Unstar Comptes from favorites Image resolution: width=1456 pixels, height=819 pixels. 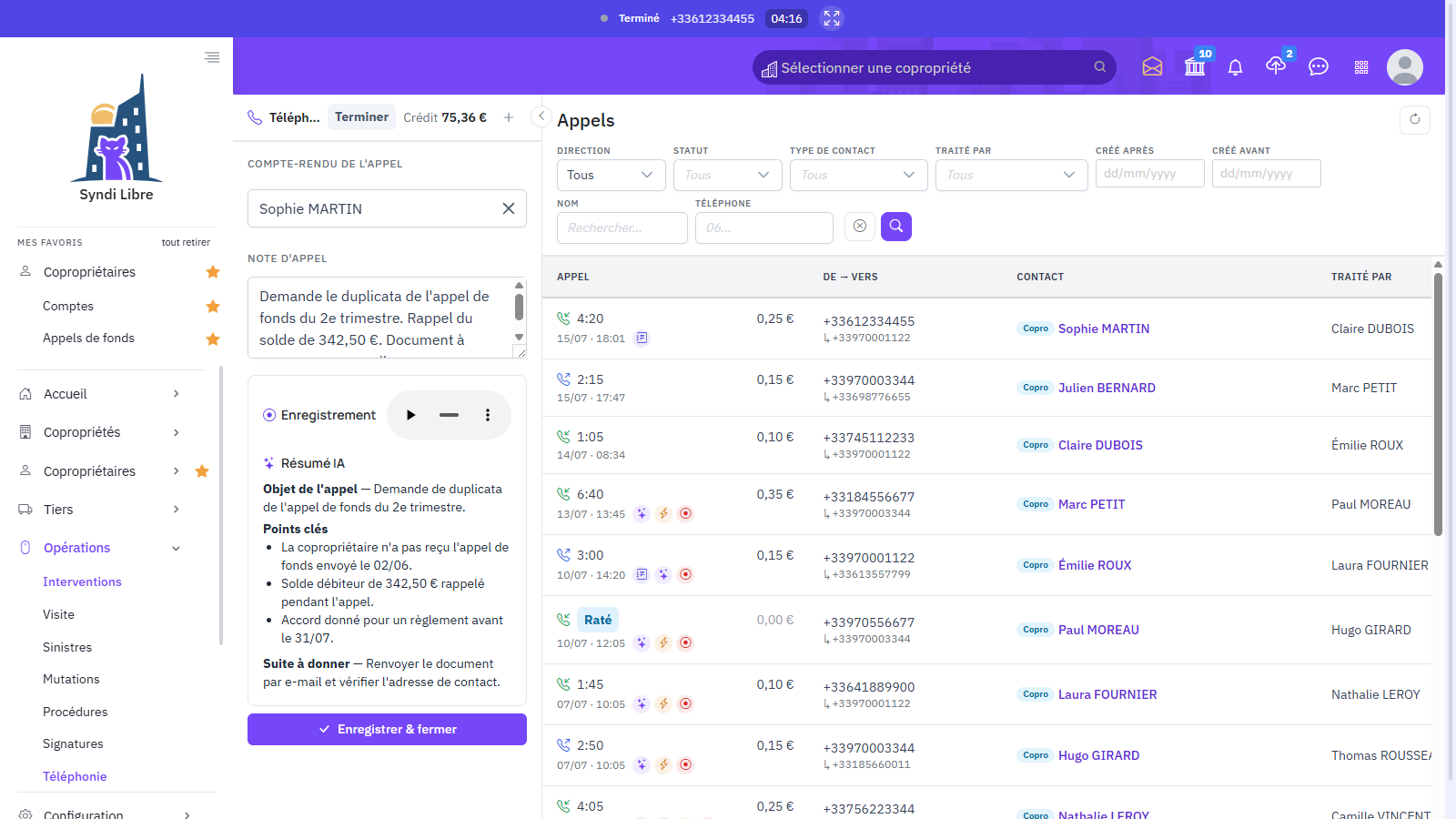[x=213, y=307]
